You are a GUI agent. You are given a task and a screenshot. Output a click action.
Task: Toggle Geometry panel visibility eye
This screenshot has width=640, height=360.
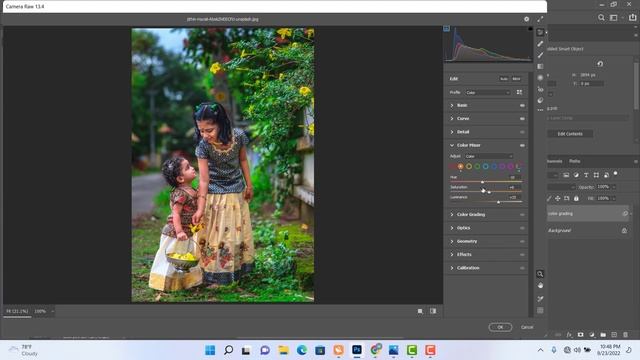tap(522, 242)
